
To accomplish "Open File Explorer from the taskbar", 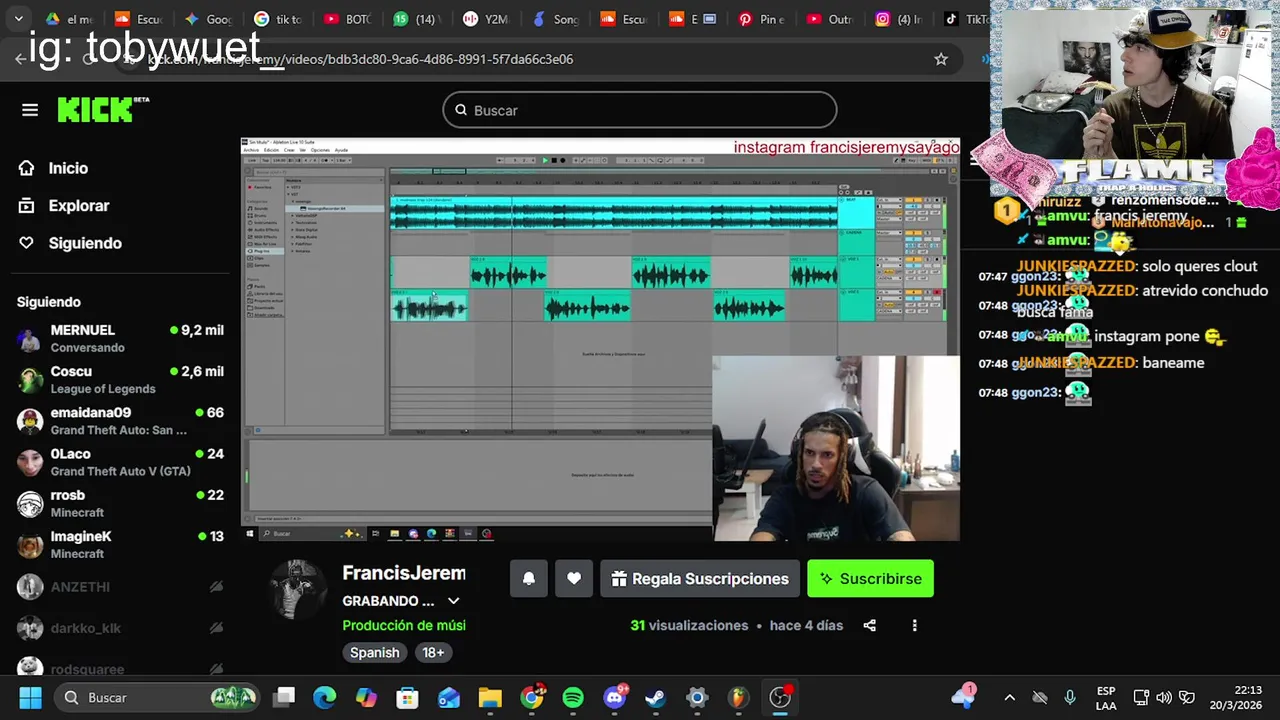I will (x=490, y=697).
